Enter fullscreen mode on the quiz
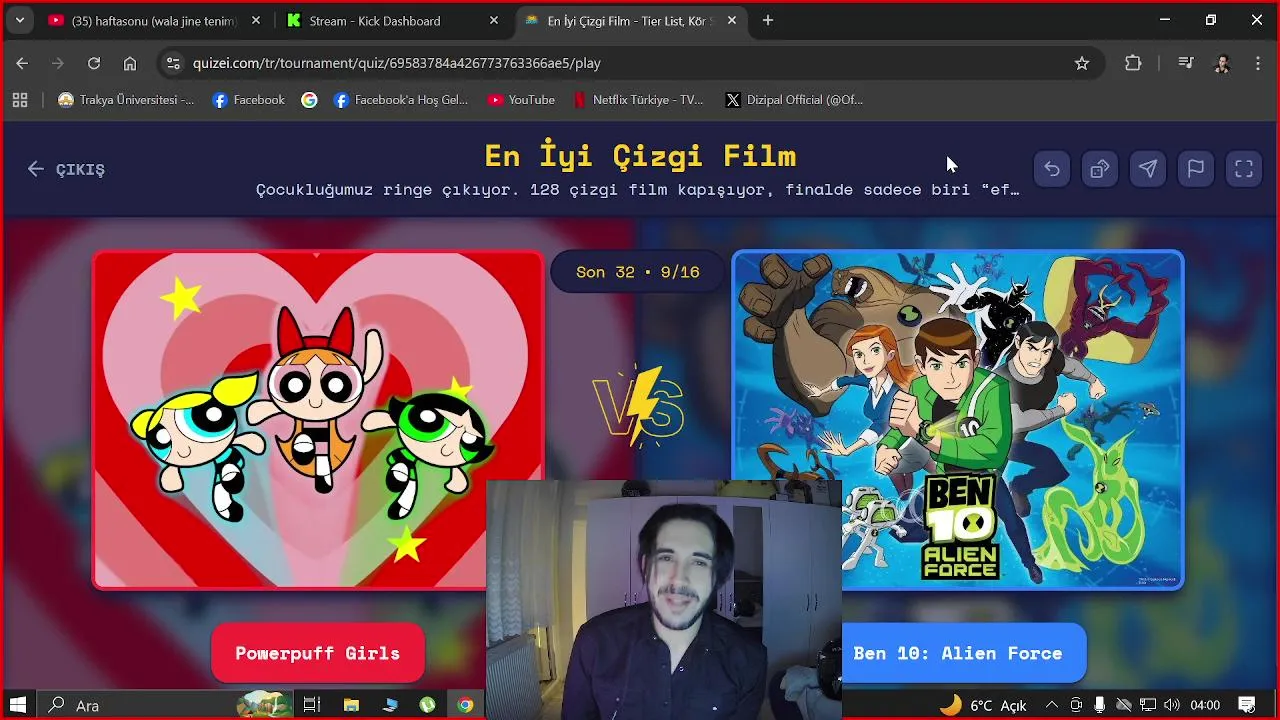Screen dimensions: 1280x720 [1244, 169]
